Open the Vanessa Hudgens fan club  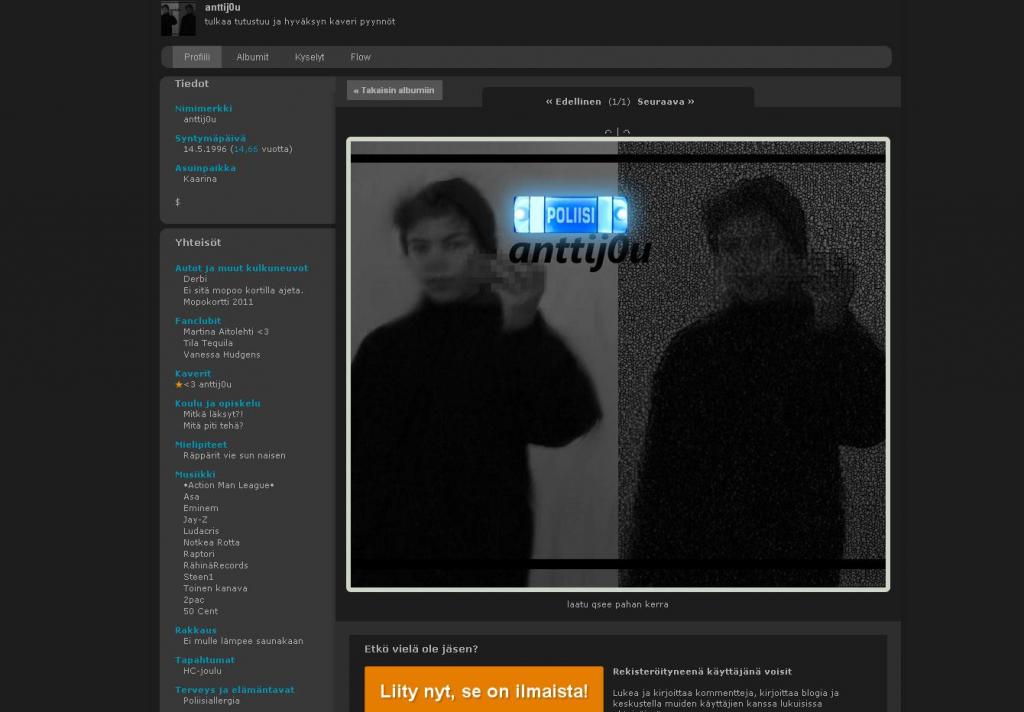[221, 355]
